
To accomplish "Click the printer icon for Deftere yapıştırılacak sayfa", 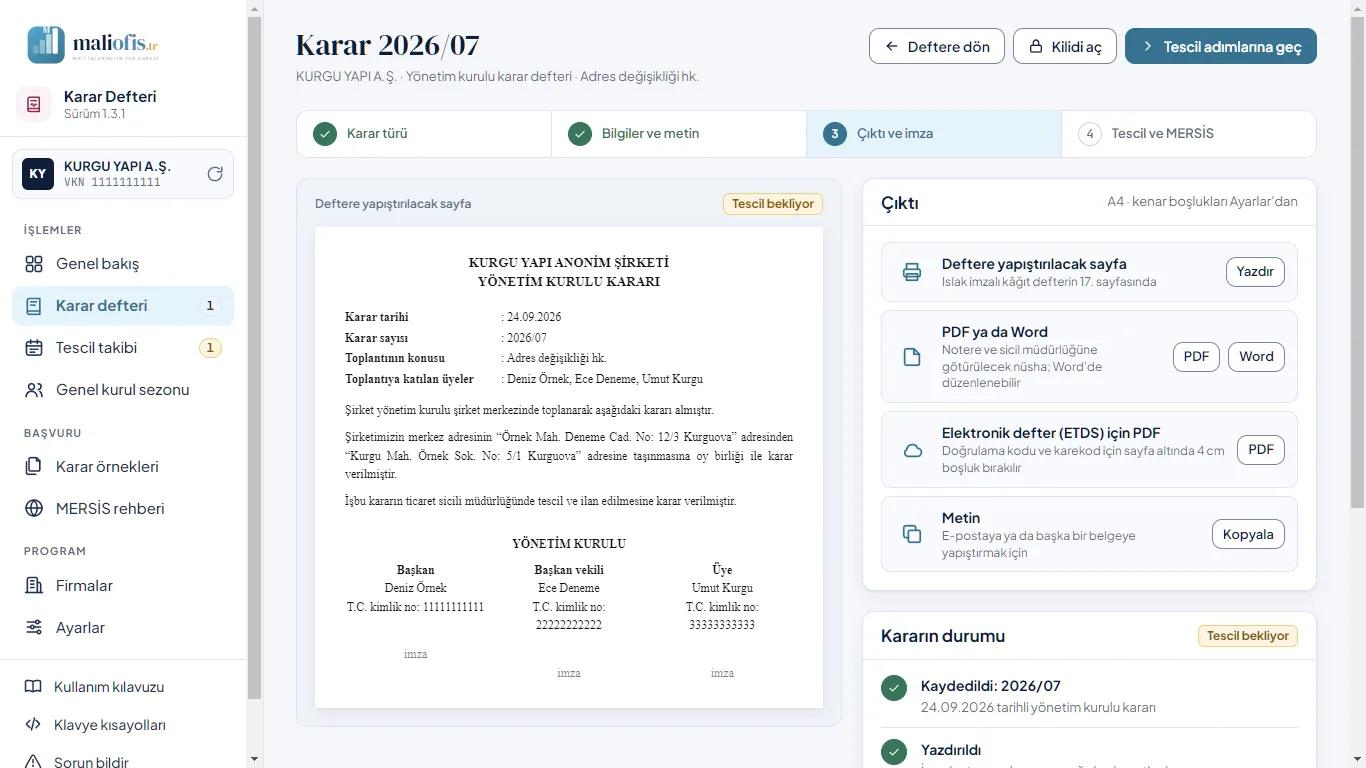I will click(912, 272).
